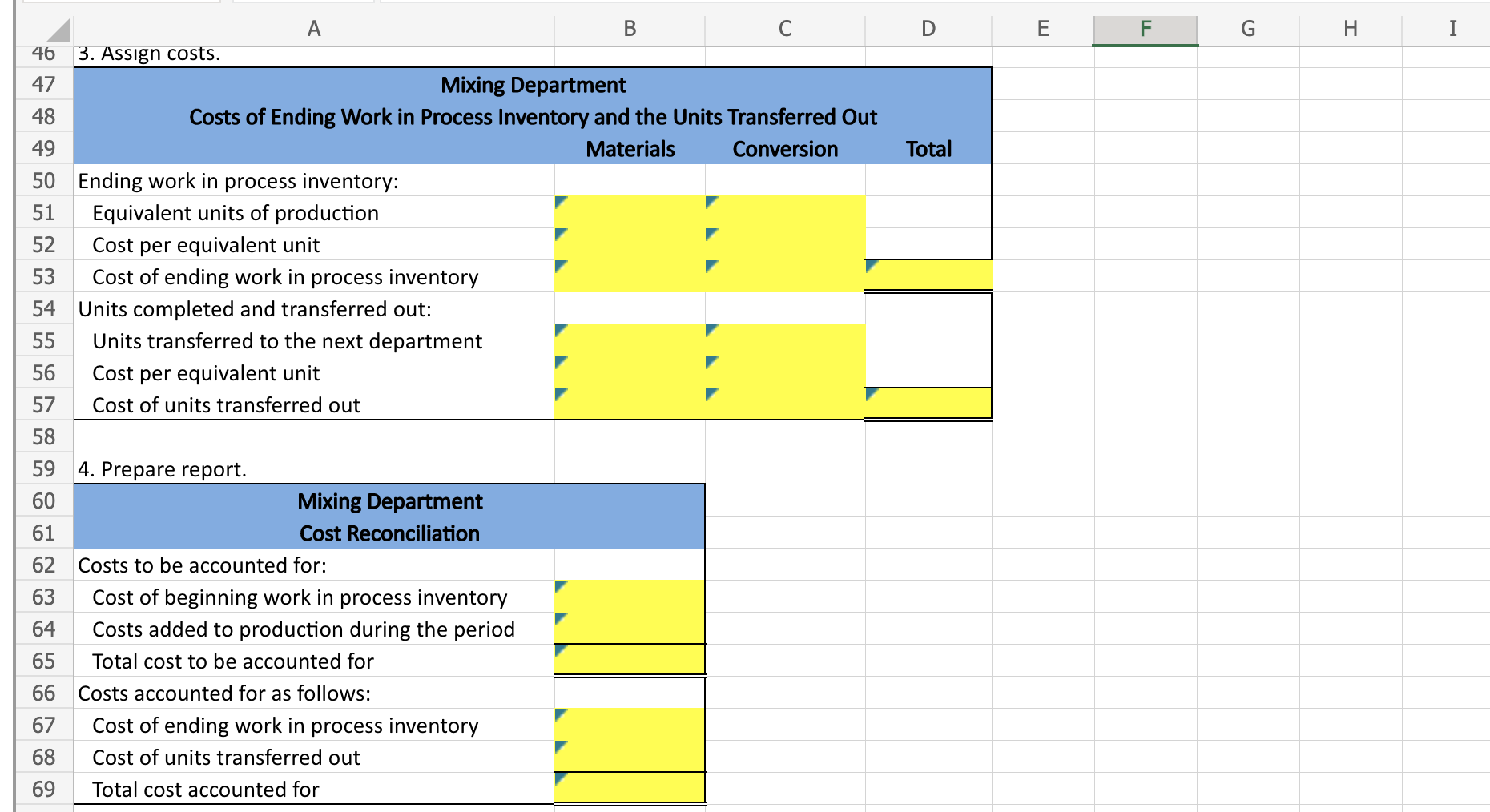The height and width of the screenshot is (812, 1490).
Task: Click Conversion cell in row 57
Action: coord(785,404)
